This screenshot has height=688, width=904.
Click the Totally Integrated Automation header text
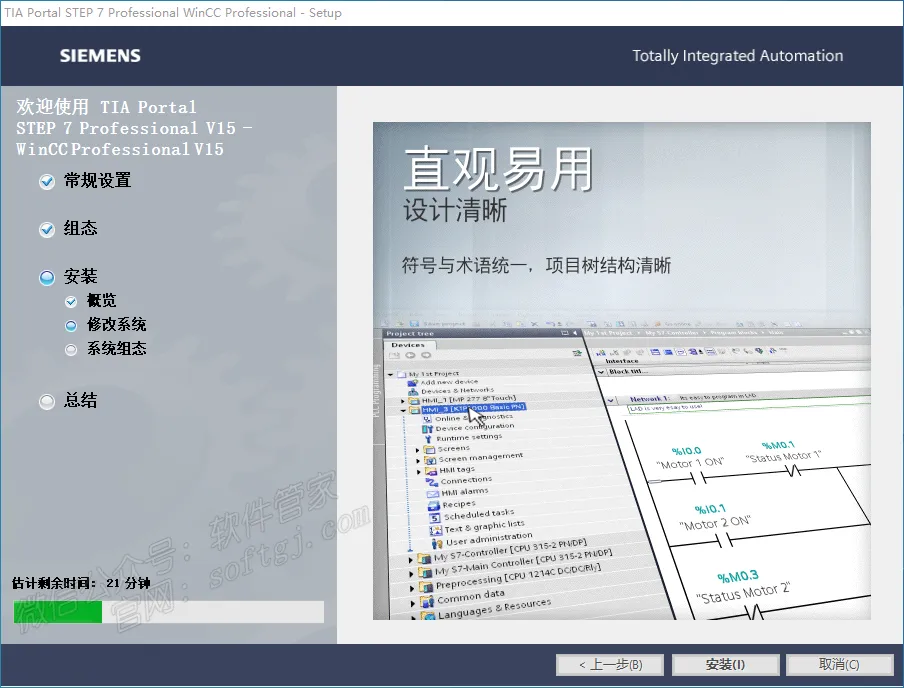[x=737, y=55]
